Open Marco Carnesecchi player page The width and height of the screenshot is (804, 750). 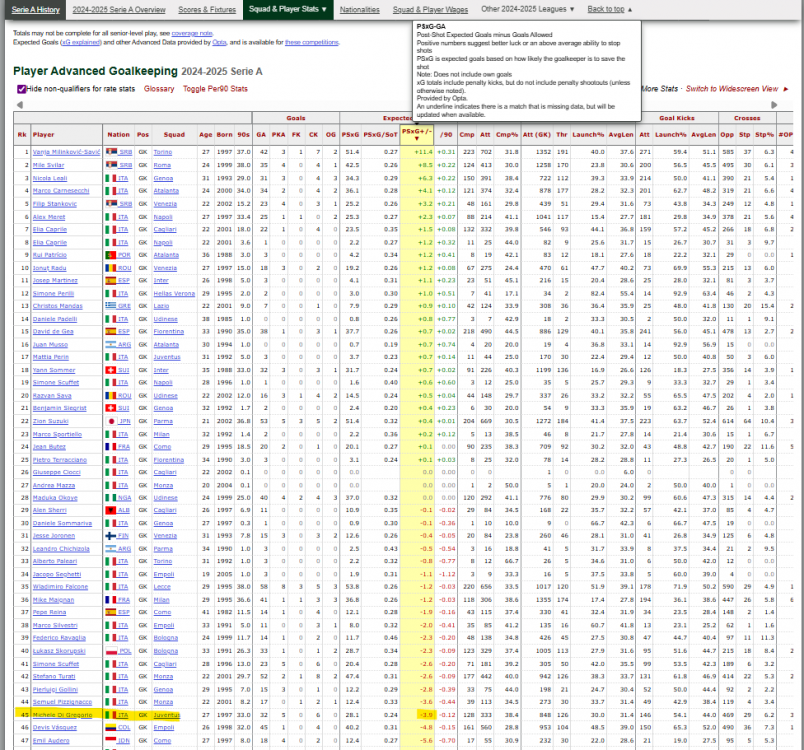click(x=61, y=191)
